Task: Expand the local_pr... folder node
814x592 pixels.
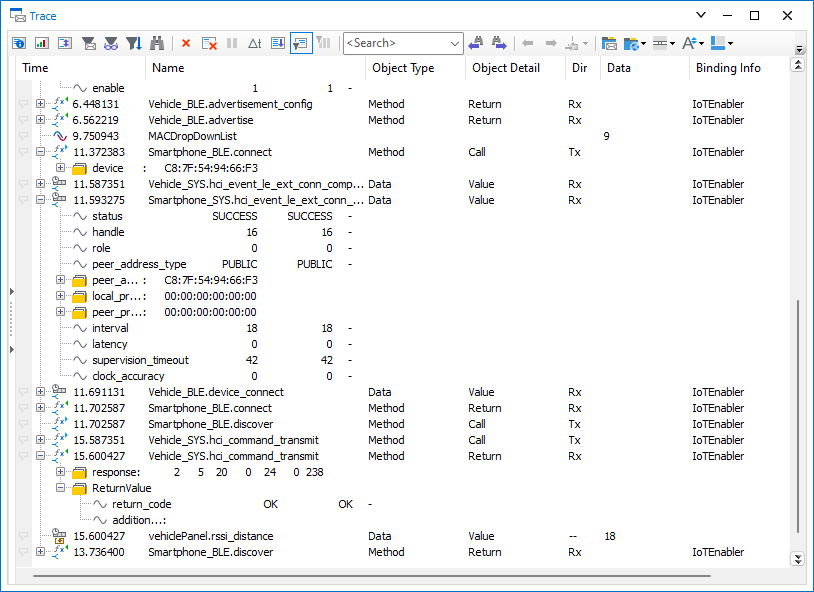Action: 60,296
